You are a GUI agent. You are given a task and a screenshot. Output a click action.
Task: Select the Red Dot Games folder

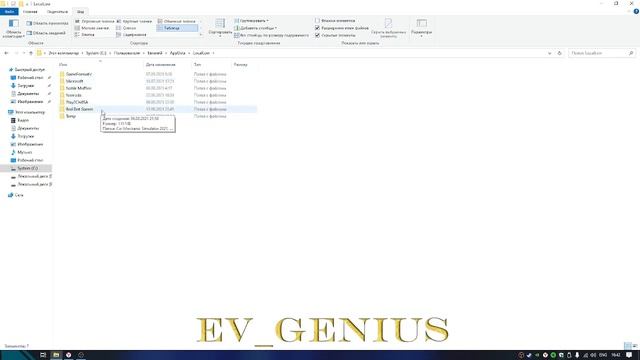click(x=80, y=109)
